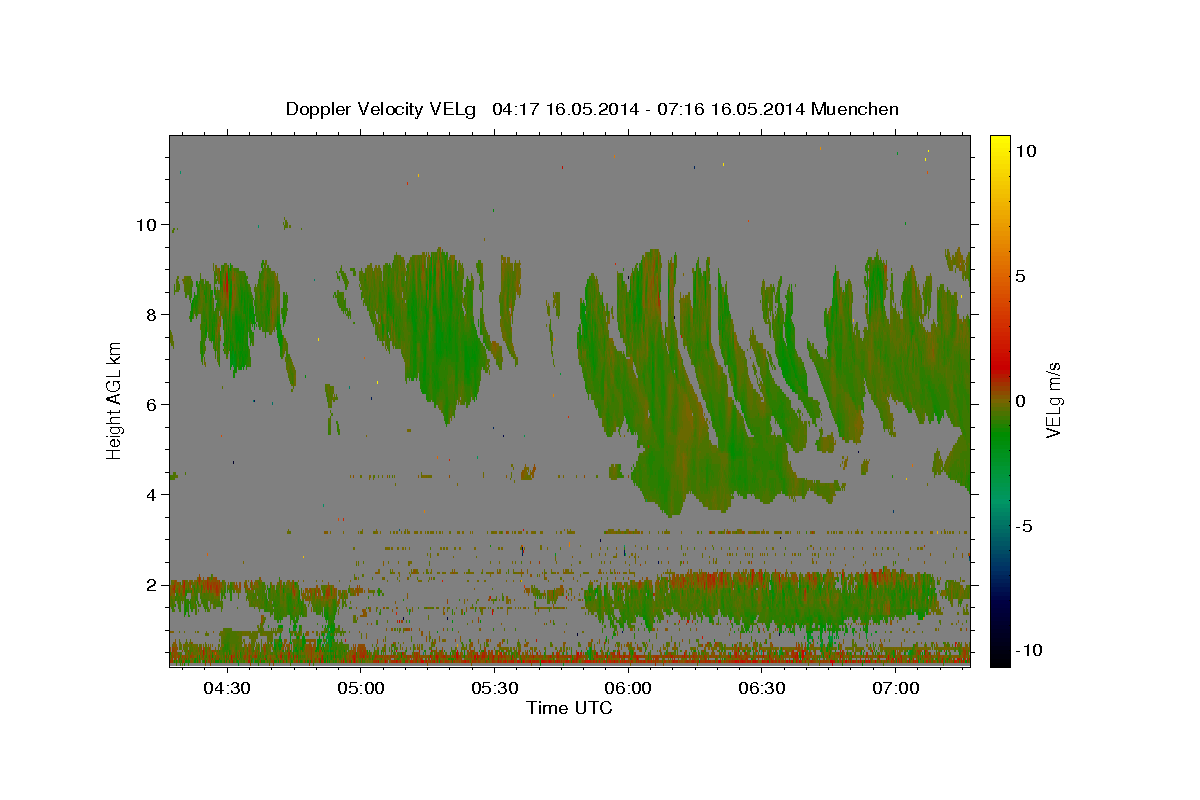The height and width of the screenshot is (800, 1200).
Task: Click the 06:30 time tick label
Action: pyautogui.click(x=762, y=689)
